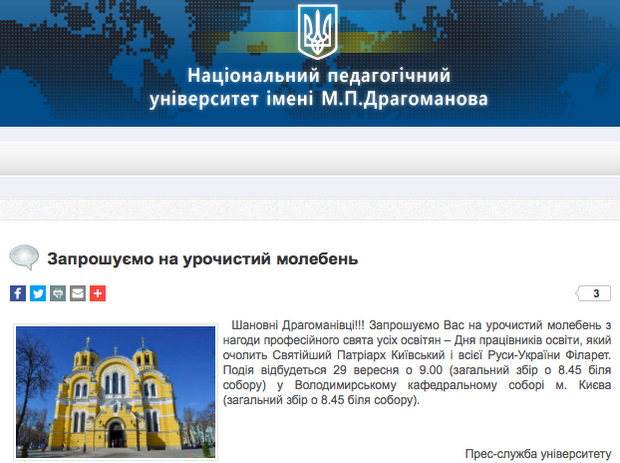Click the empty gray navigation bar
This screenshot has width=620, height=463.
(x=310, y=158)
